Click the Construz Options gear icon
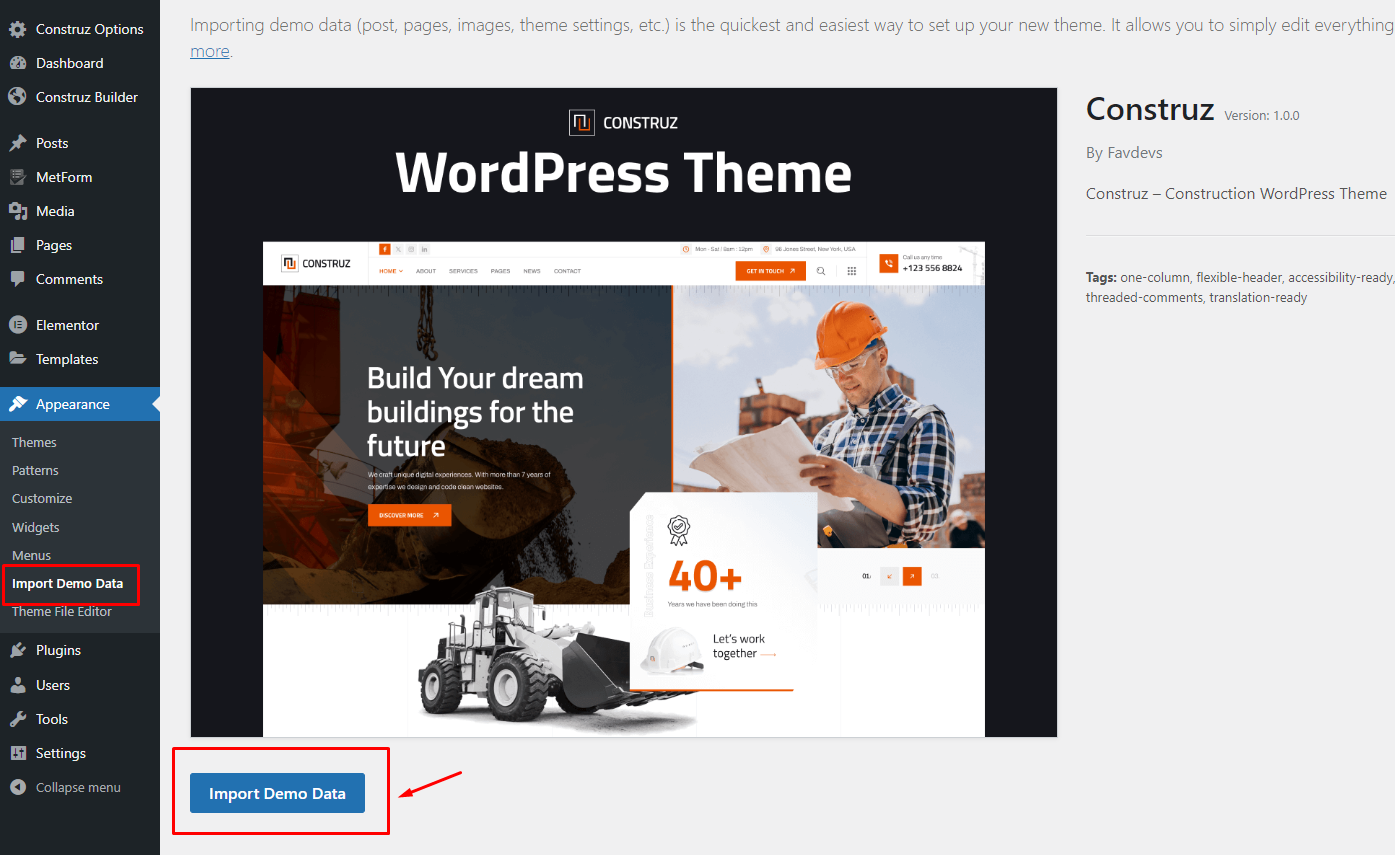This screenshot has width=1395, height=855. [17, 29]
